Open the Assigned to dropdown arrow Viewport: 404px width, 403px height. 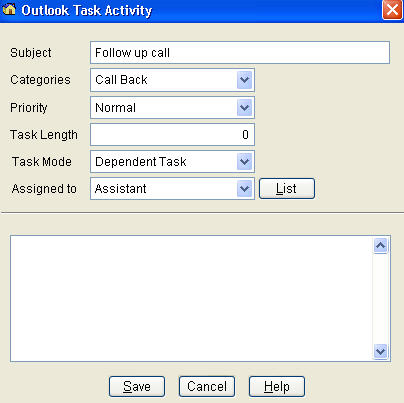(x=244, y=189)
